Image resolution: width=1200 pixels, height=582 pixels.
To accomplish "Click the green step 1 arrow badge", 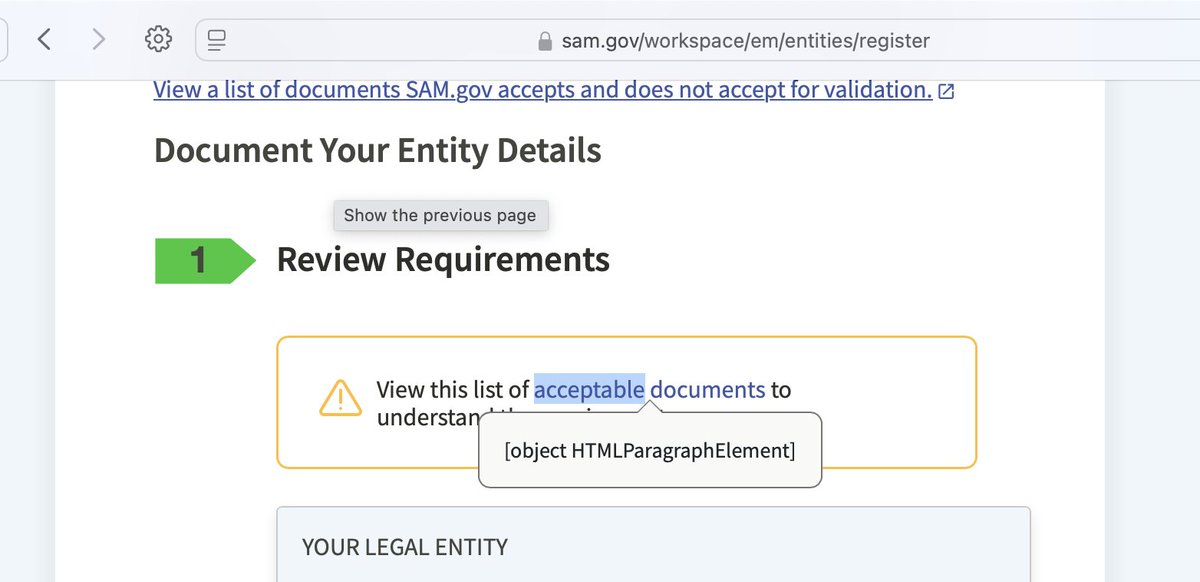I will pyautogui.click(x=205, y=261).
